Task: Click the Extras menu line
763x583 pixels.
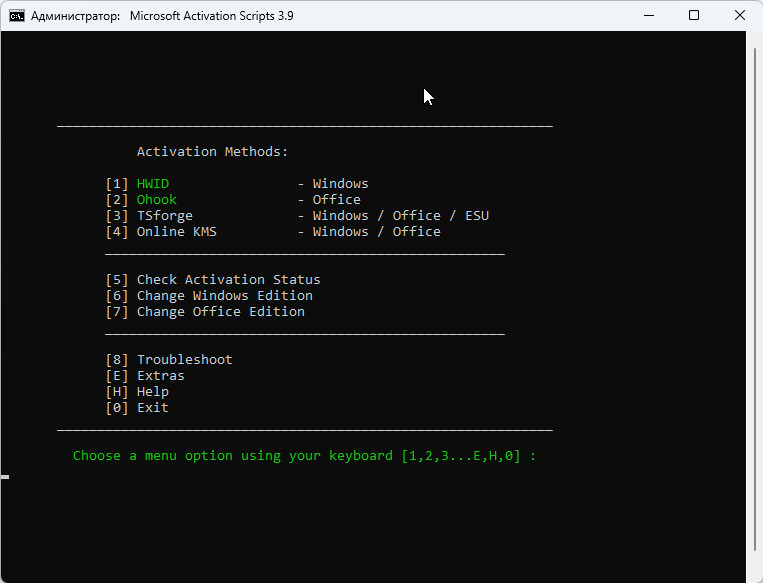Action: coord(160,376)
